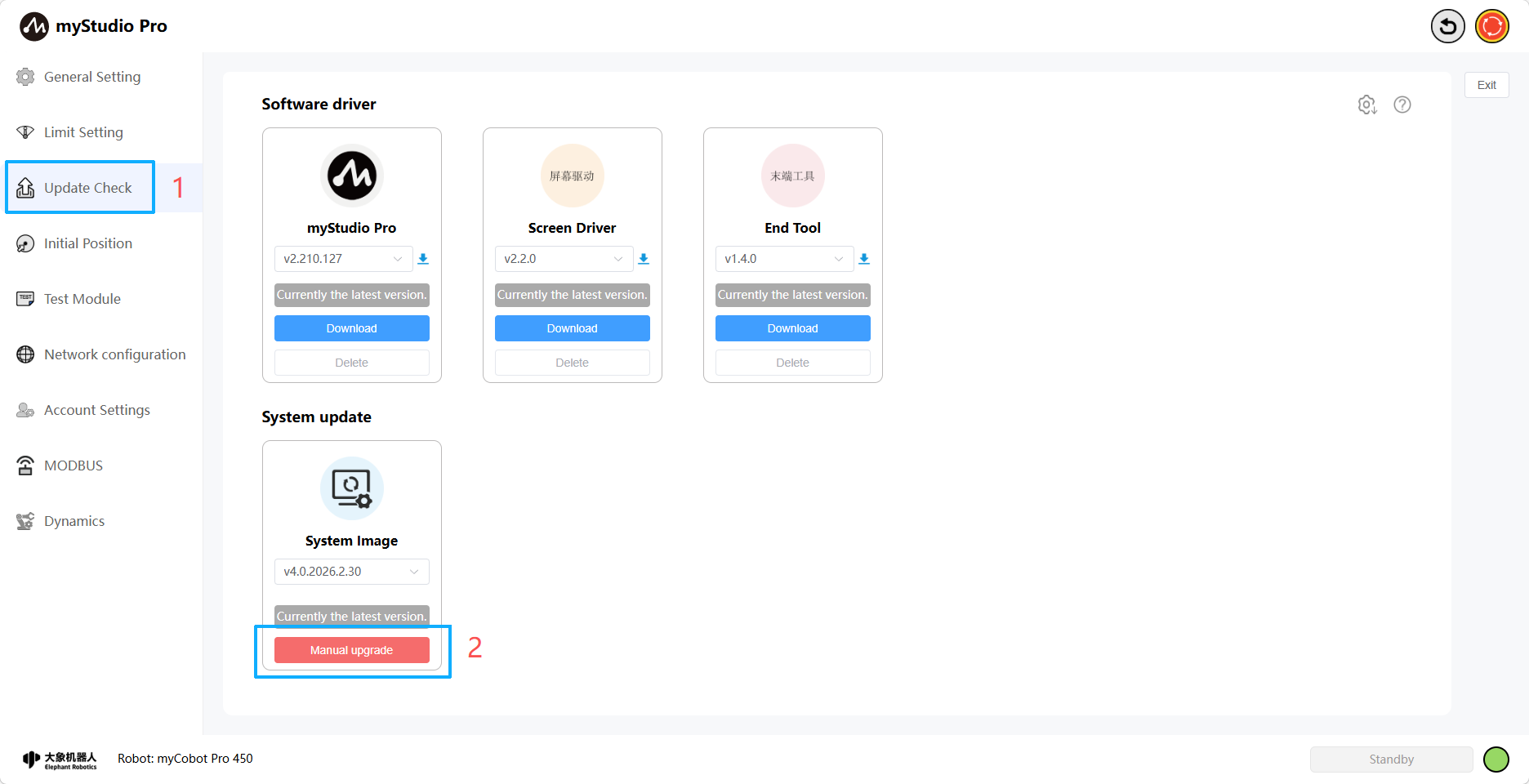The width and height of the screenshot is (1529, 784).
Task: Click the System Image monitor icon
Action: tap(351, 488)
